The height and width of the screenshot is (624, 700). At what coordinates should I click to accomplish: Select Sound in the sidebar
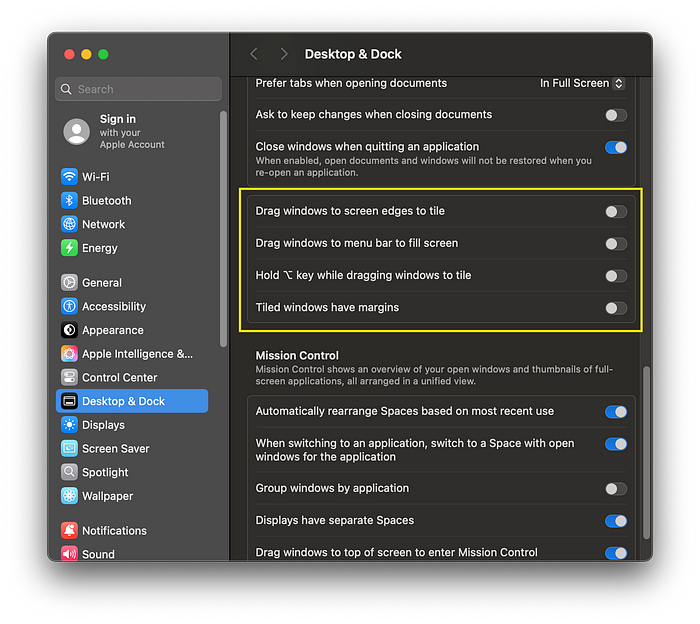132,554
